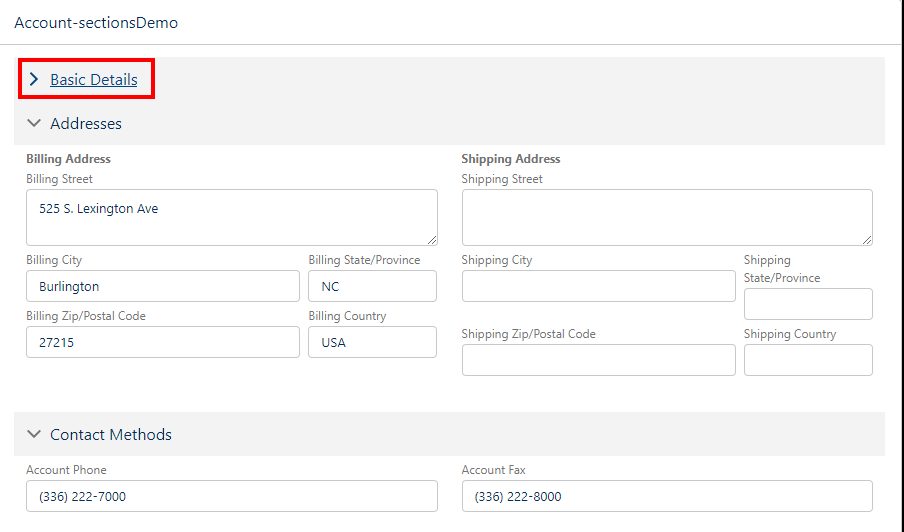Viewport: 904px width, 532px height.
Task: Click the Contact Methods section heading
Action: point(111,435)
